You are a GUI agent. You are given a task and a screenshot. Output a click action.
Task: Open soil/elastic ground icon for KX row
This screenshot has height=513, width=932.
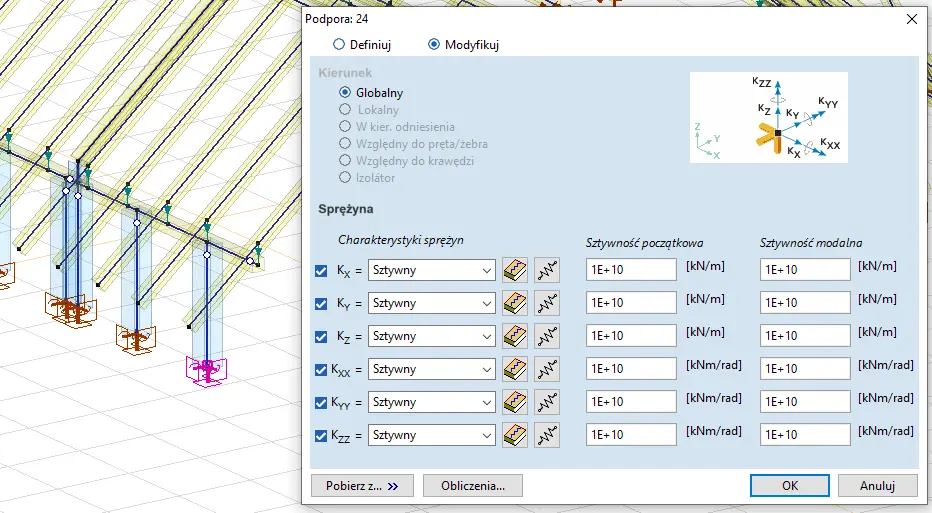click(x=514, y=270)
